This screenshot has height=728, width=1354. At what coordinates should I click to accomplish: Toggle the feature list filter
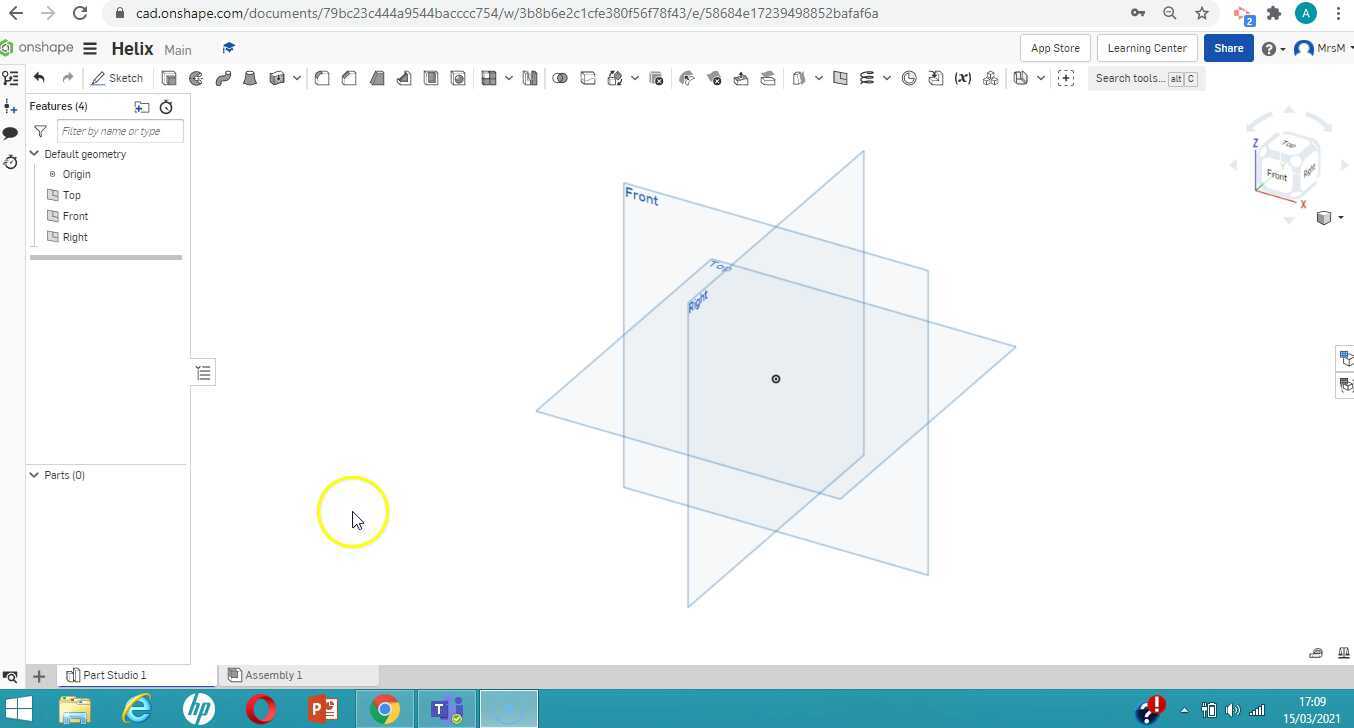tap(40, 131)
